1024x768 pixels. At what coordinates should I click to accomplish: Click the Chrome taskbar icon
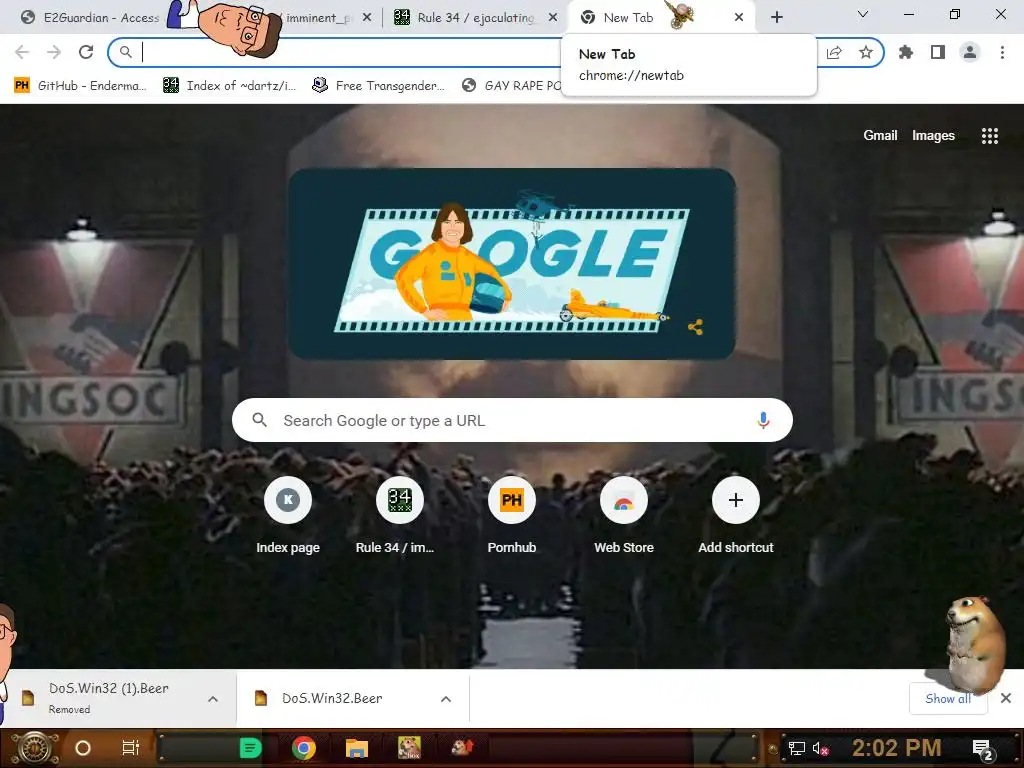pos(304,748)
